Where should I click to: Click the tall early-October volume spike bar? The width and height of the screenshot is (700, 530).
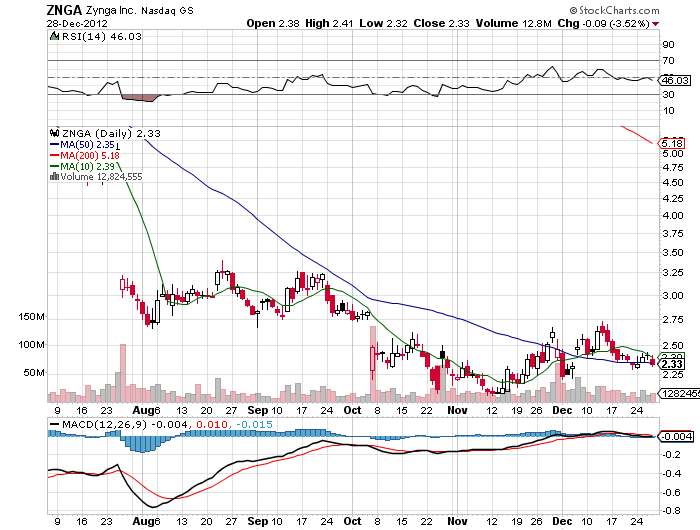373,364
